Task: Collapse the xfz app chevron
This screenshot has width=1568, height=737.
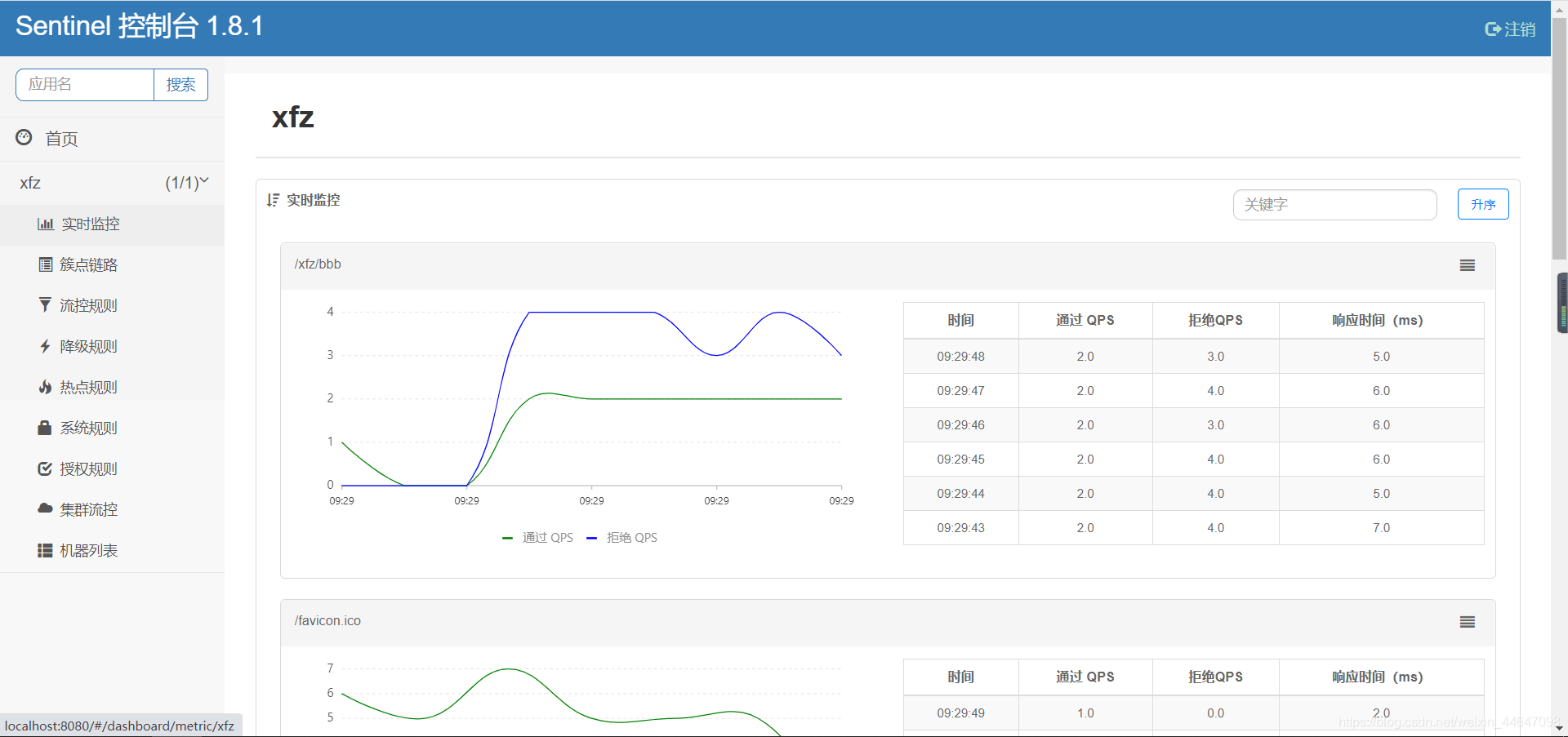Action: pos(204,181)
